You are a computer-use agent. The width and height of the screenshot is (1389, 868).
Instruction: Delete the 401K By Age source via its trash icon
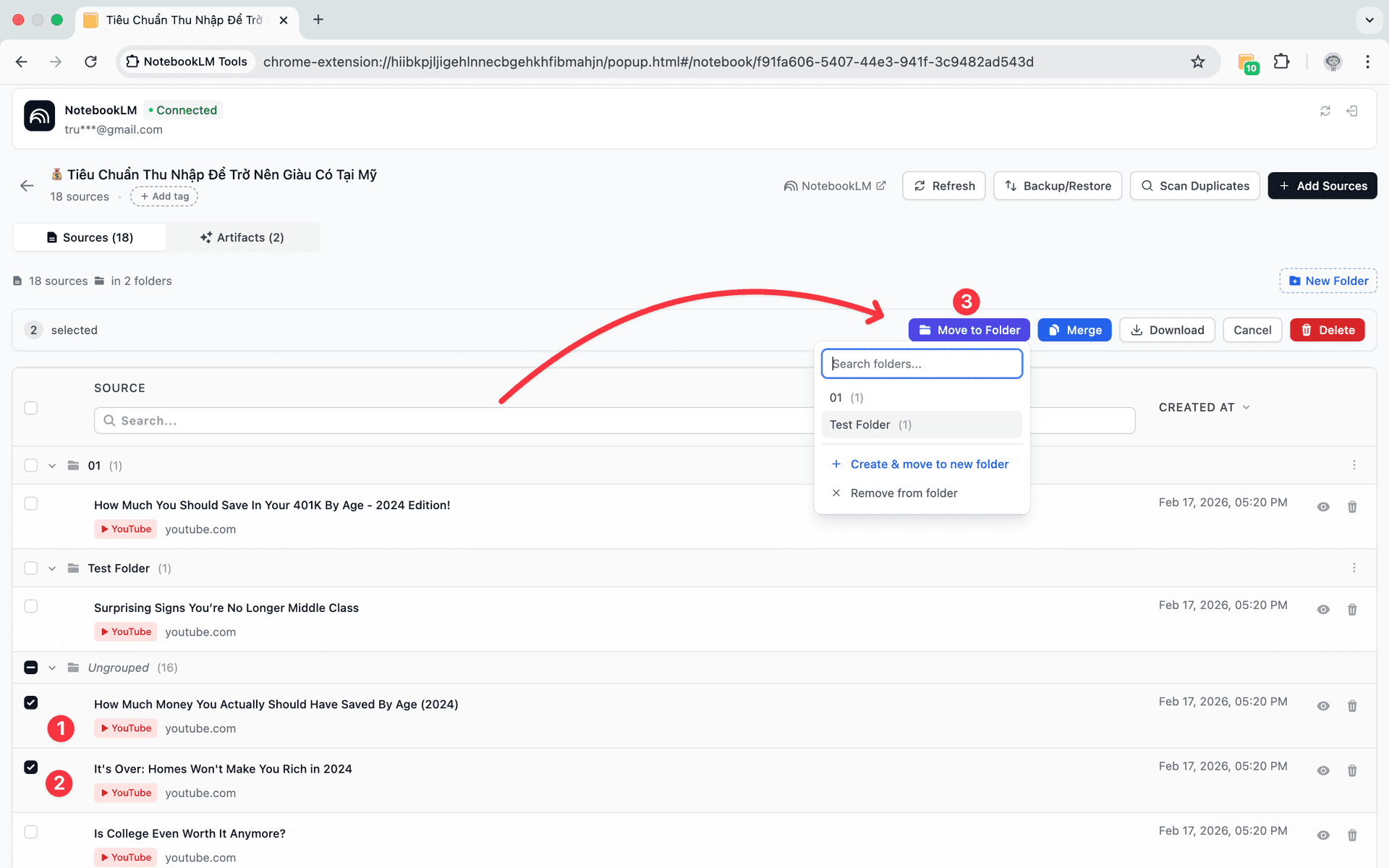point(1351,507)
